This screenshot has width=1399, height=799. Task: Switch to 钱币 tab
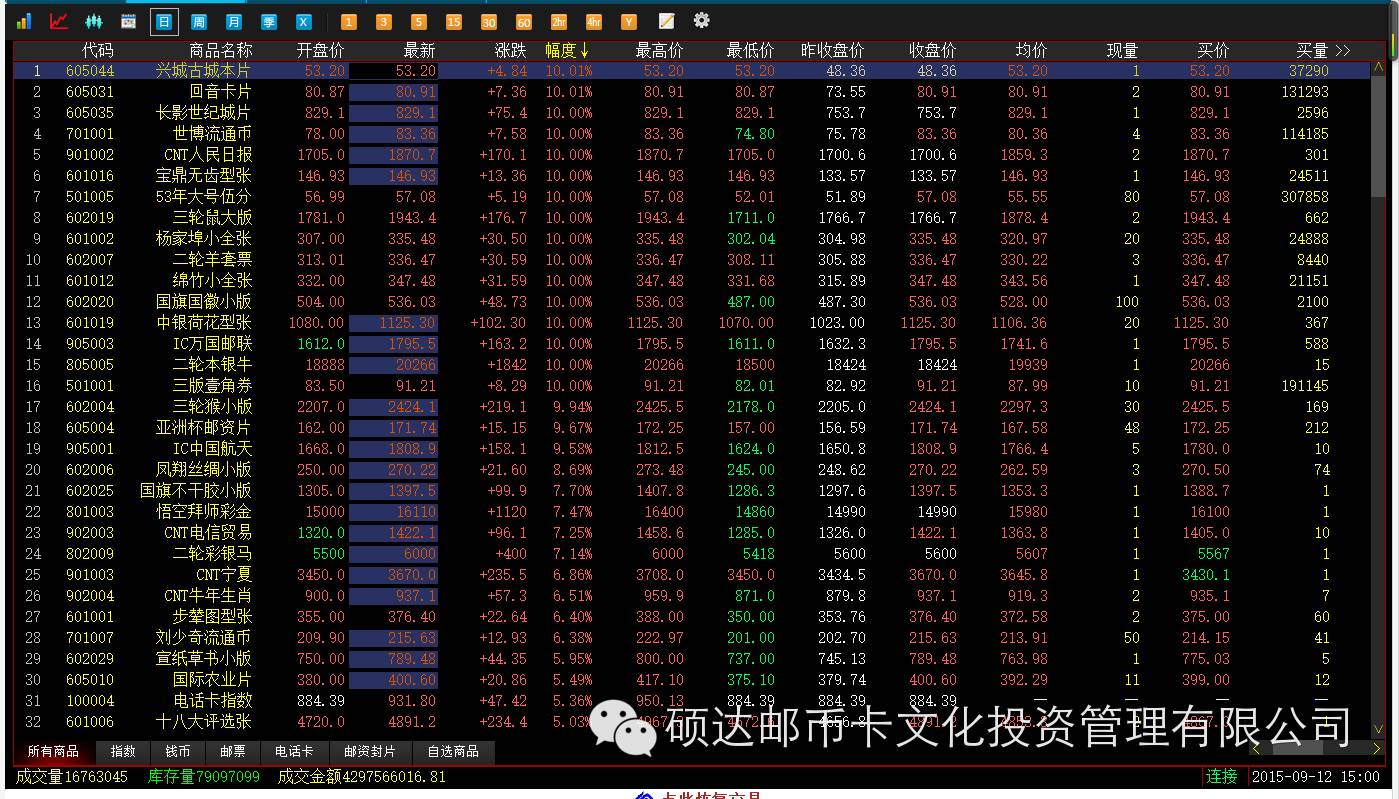pos(178,752)
